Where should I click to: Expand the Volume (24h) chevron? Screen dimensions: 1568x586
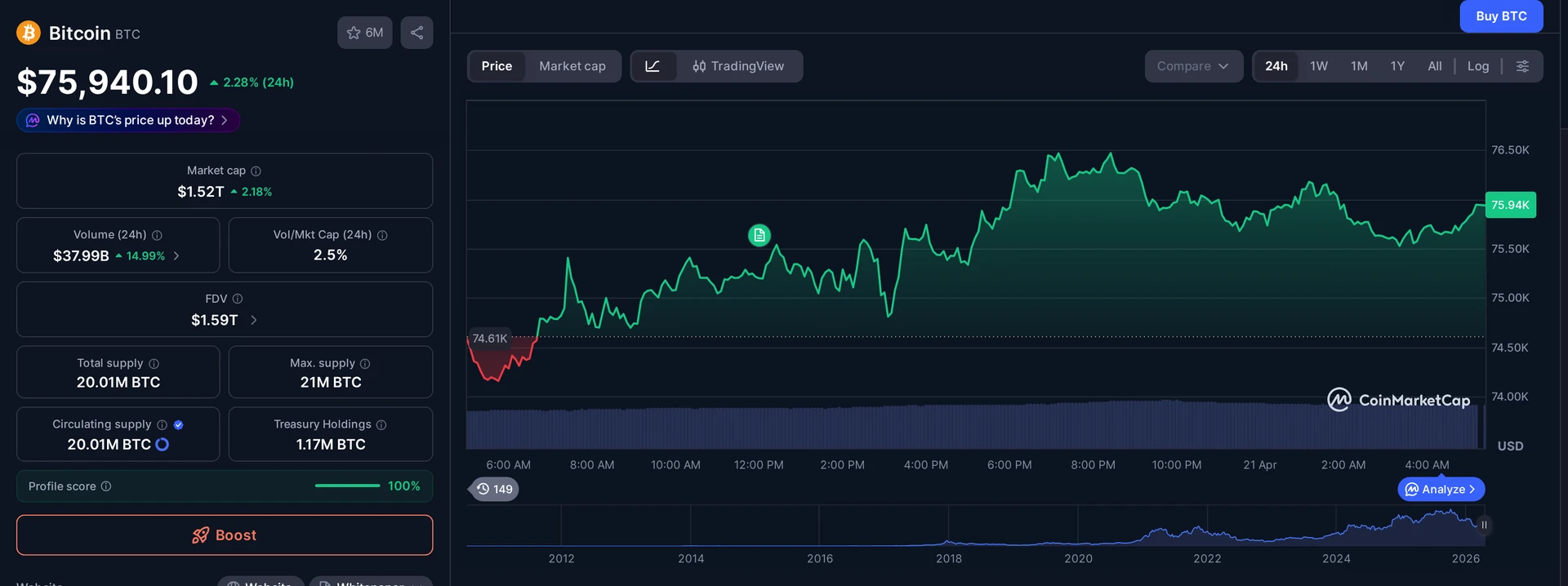pos(176,255)
